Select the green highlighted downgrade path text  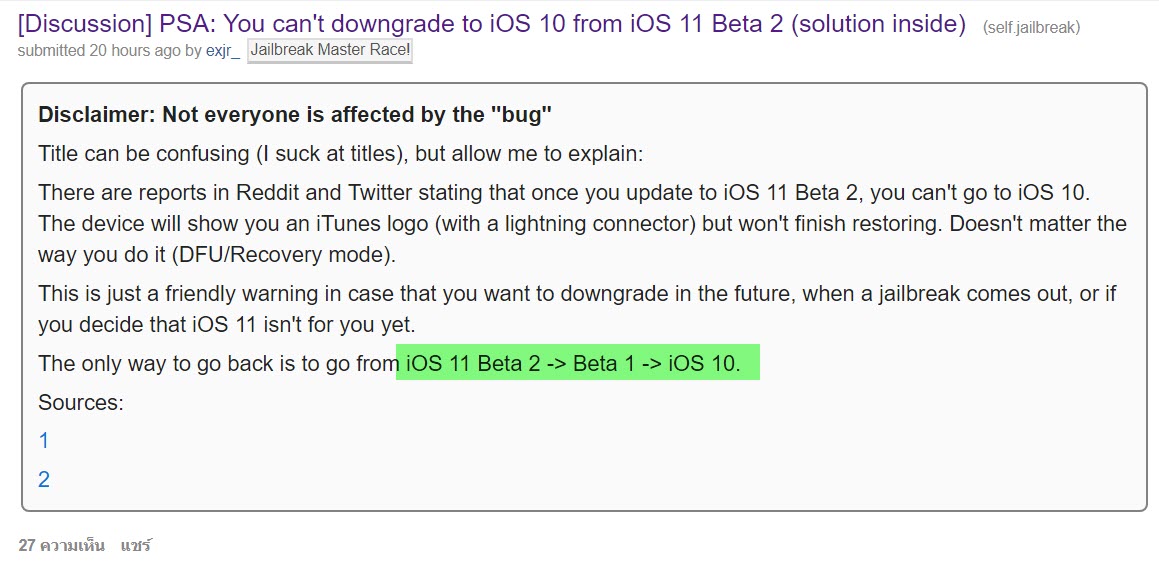pos(578,362)
